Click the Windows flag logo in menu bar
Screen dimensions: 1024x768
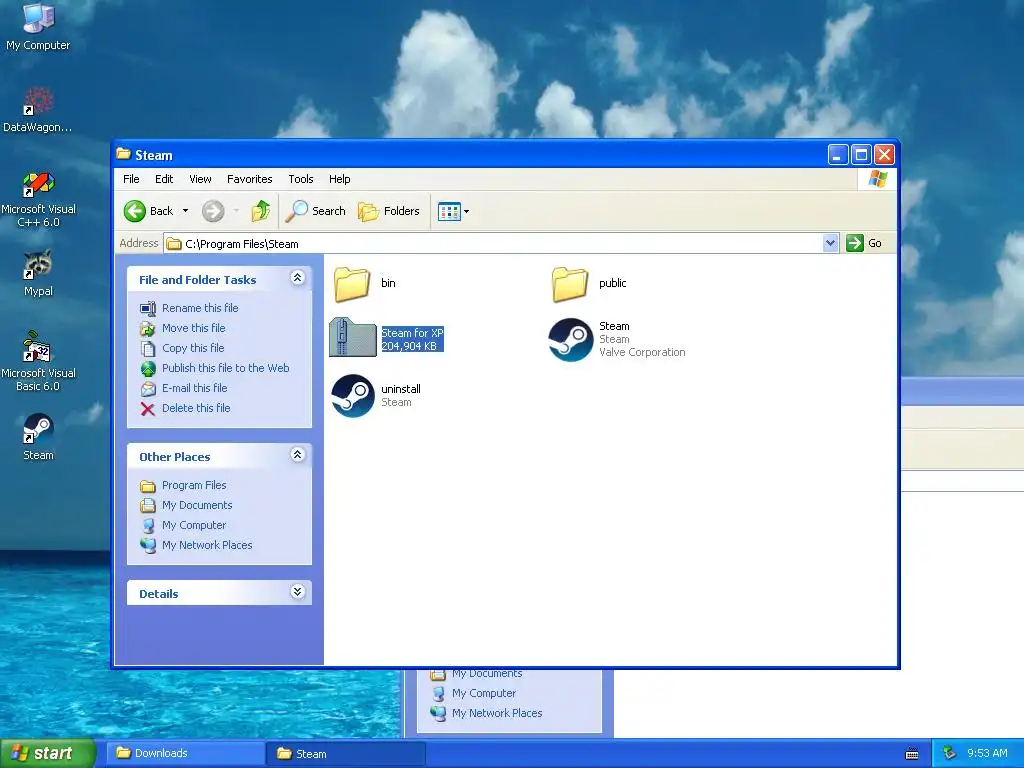tap(878, 179)
